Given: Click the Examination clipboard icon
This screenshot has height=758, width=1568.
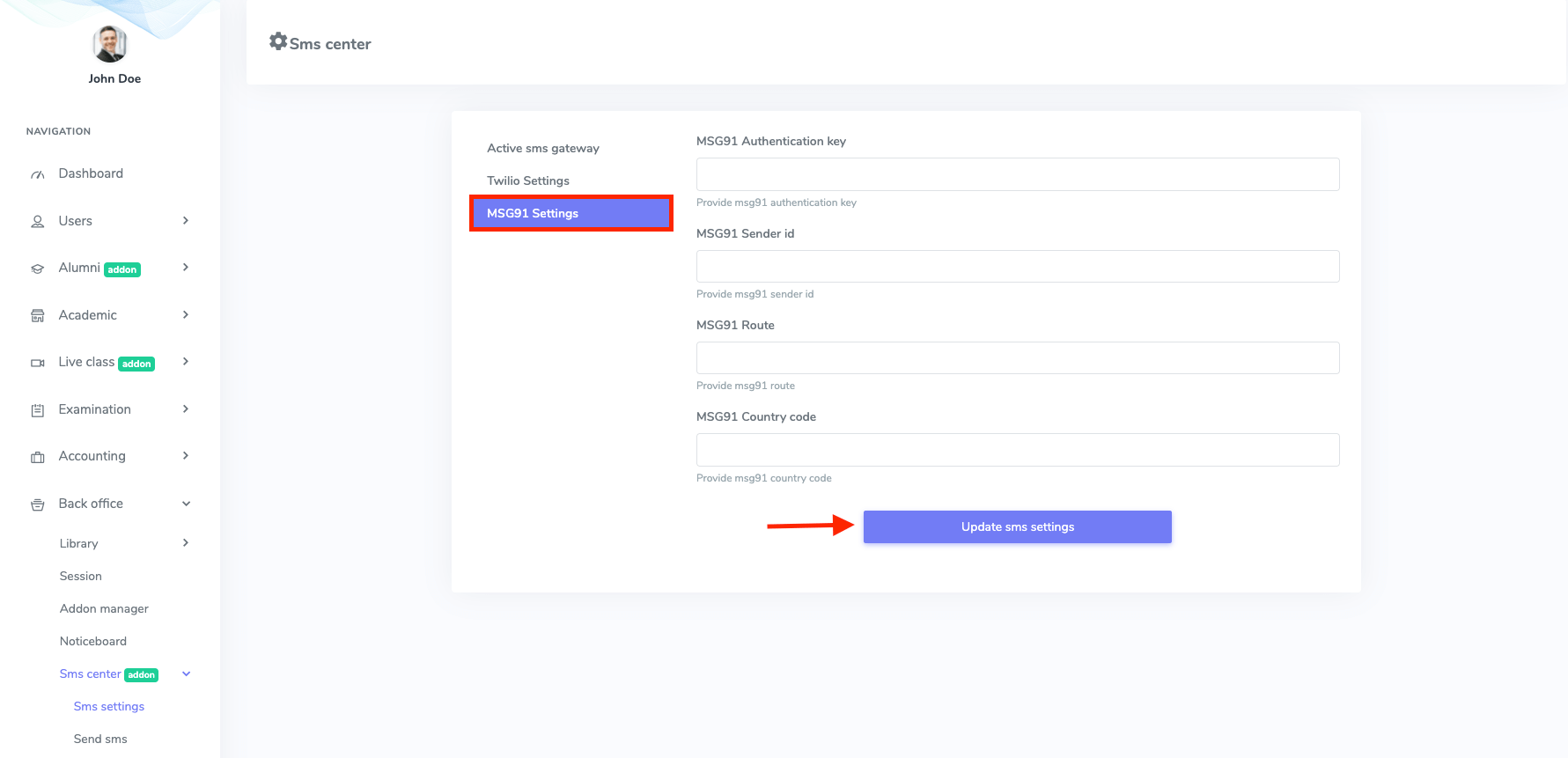Looking at the screenshot, I should [37, 410].
